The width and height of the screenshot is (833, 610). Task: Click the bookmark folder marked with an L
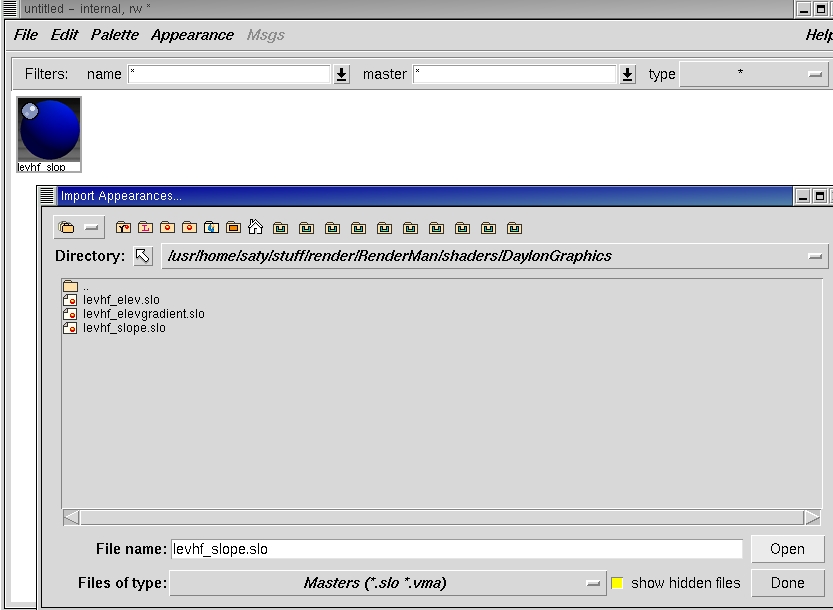tap(145, 227)
